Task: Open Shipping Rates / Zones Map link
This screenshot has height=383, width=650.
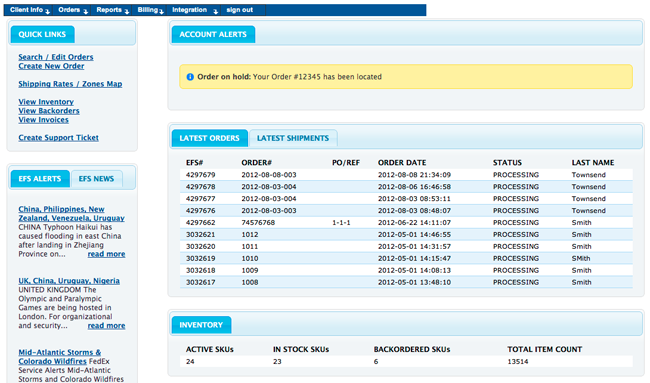Action: tap(70, 84)
